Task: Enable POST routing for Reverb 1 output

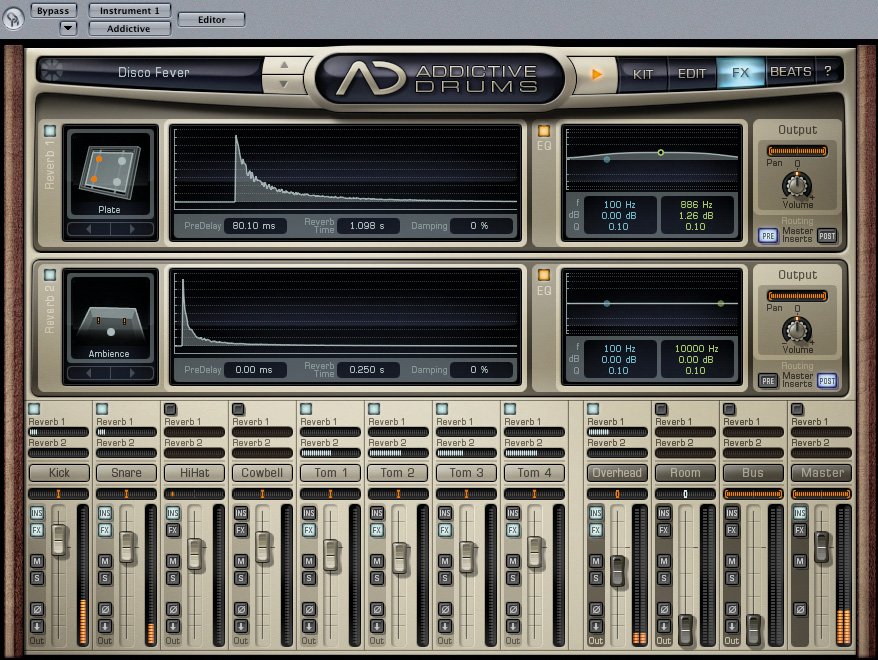Action: point(827,236)
